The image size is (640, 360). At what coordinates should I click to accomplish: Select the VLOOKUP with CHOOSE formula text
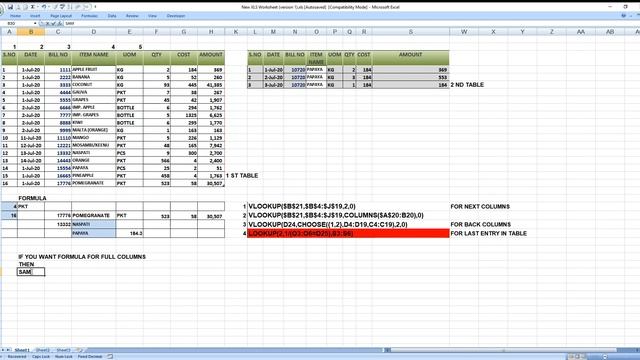[328, 224]
